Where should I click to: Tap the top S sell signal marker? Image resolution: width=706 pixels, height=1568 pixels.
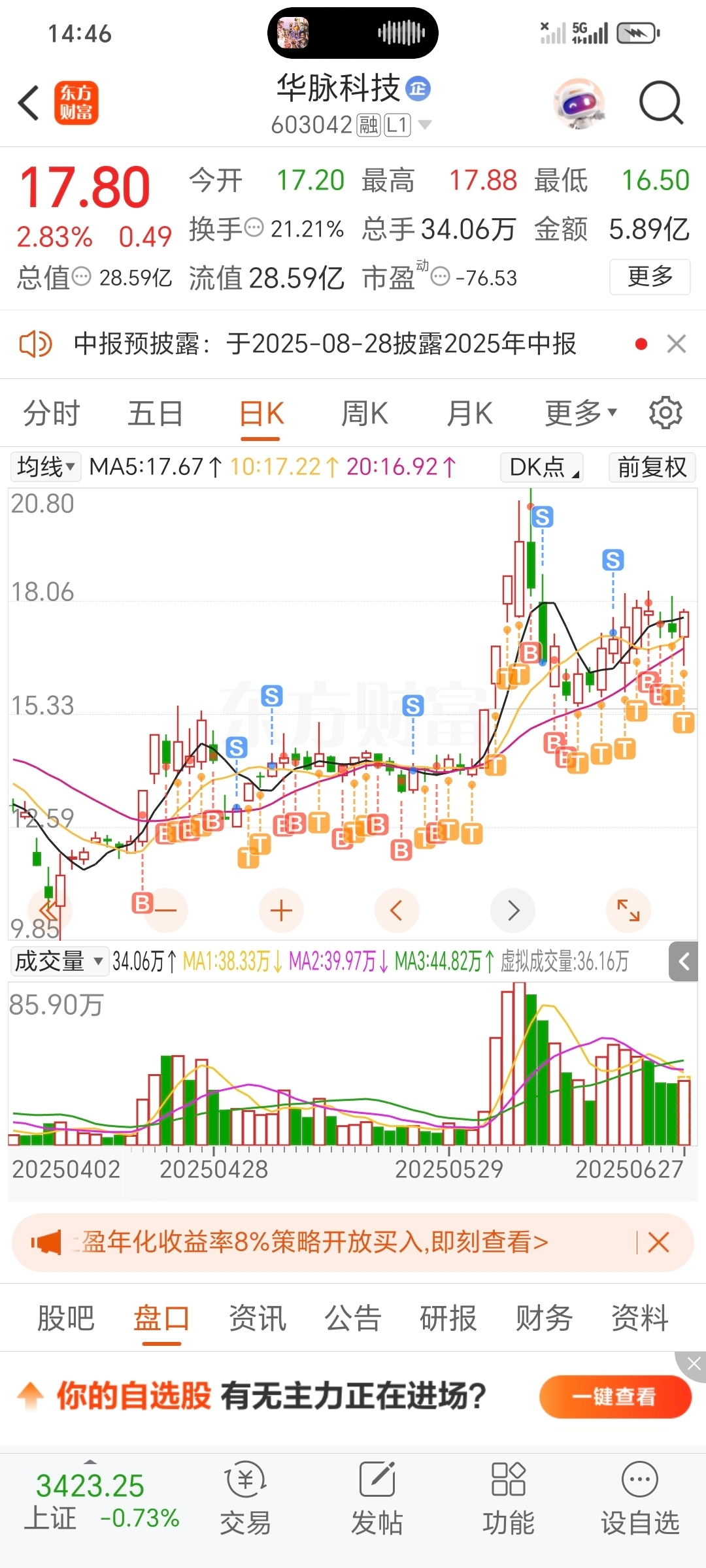542,517
